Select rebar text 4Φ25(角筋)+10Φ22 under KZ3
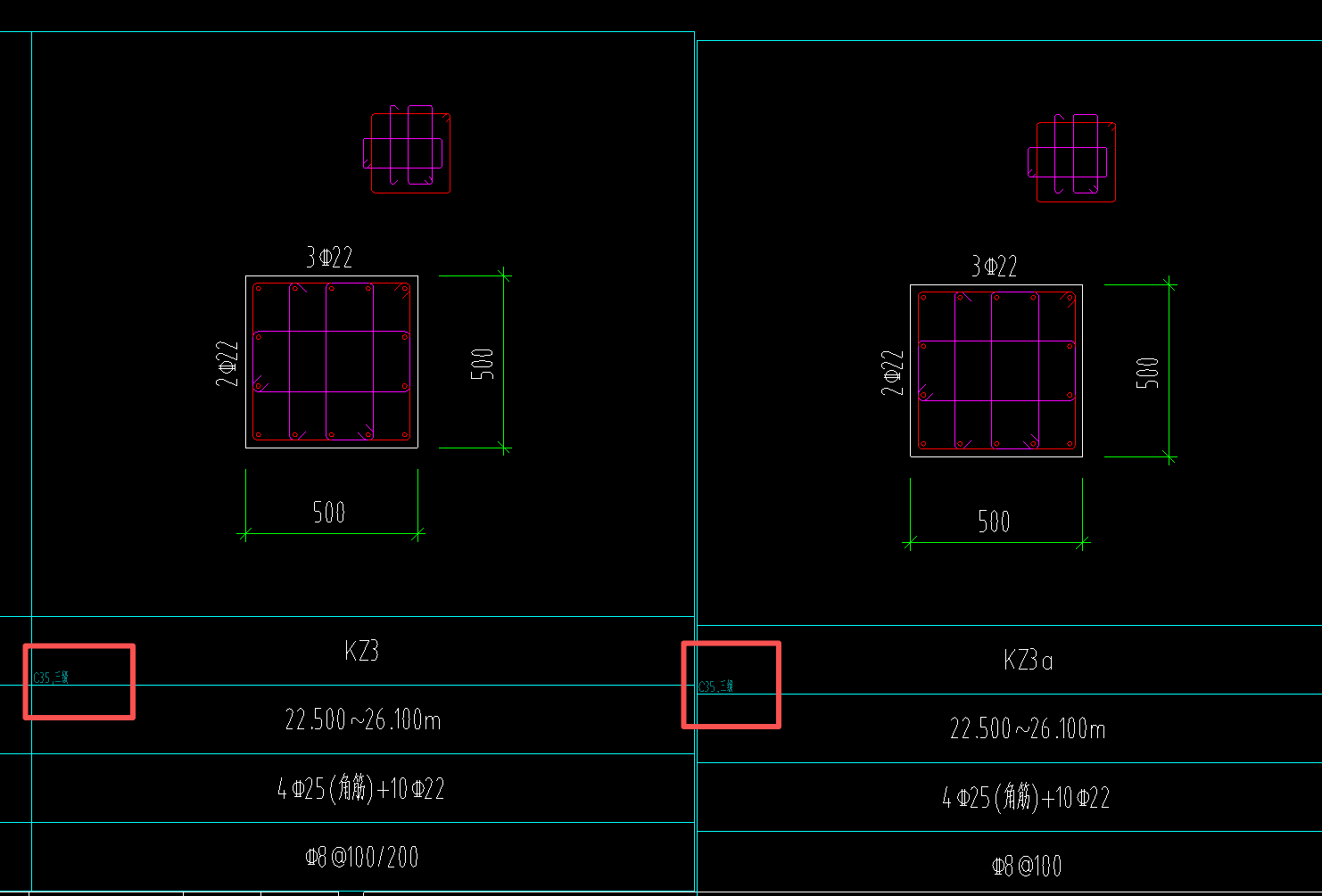 [361, 789]
